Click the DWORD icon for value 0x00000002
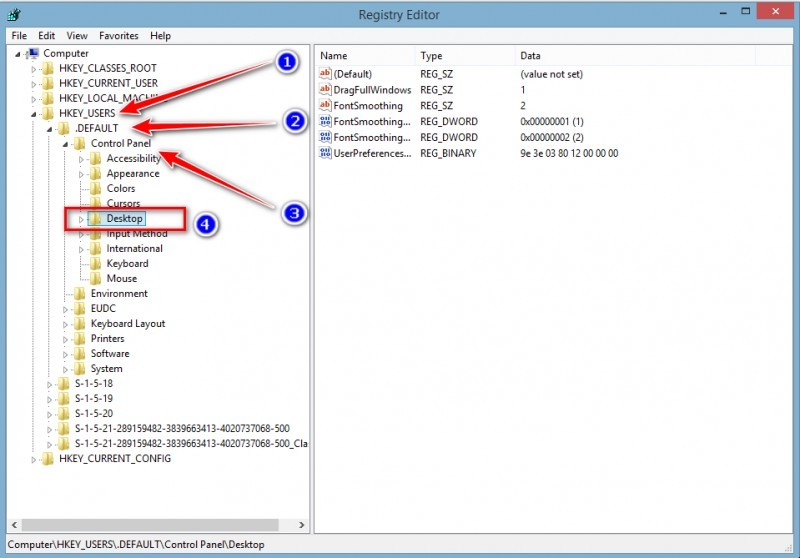This screenshot has height=558, width=800. (325, 137)
